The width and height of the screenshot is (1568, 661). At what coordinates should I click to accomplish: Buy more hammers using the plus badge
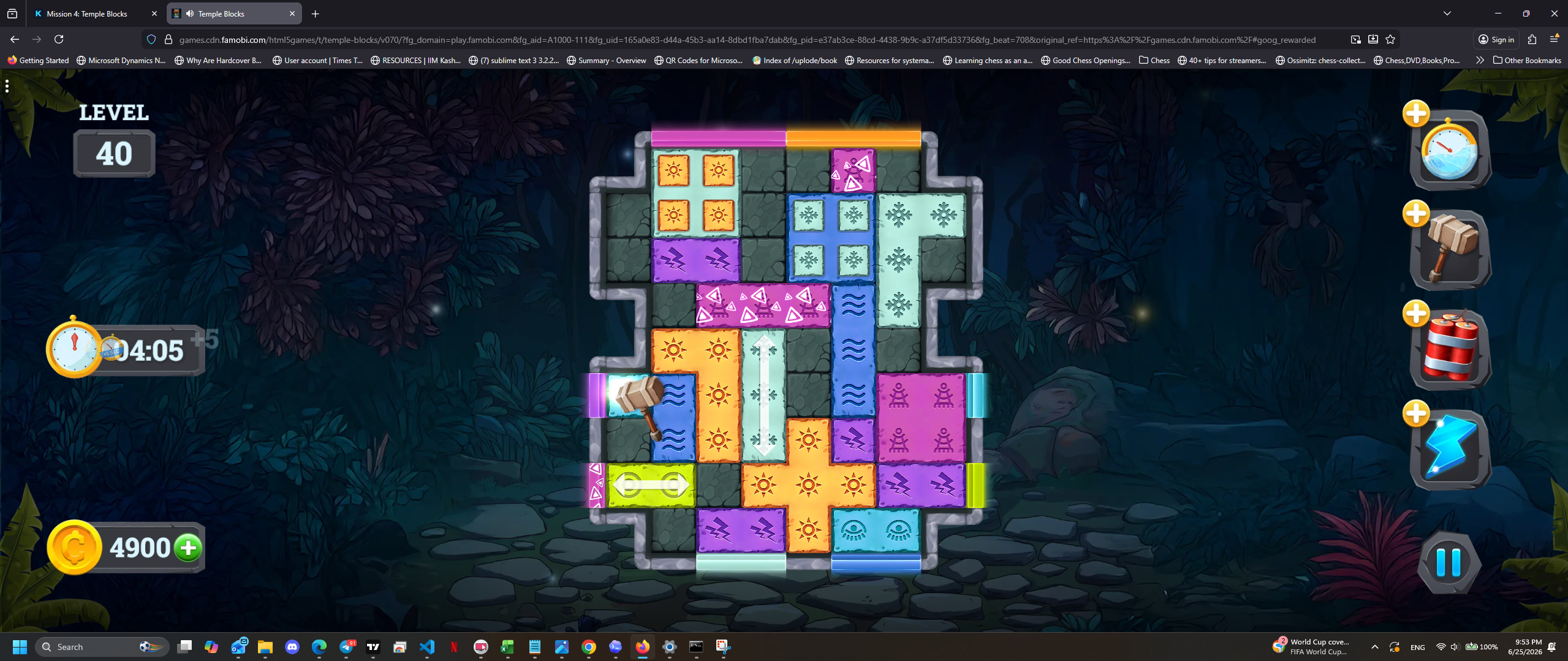(x=1416, y=214)
